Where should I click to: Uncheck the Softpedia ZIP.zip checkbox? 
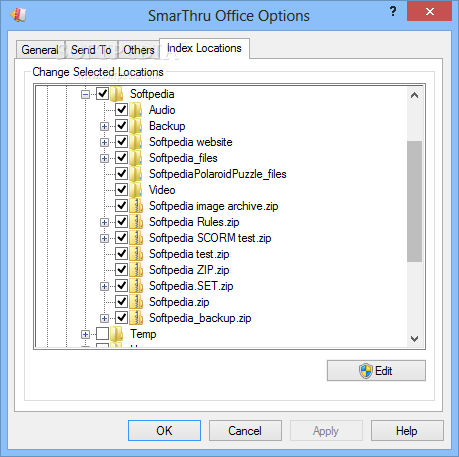(121, 270)
